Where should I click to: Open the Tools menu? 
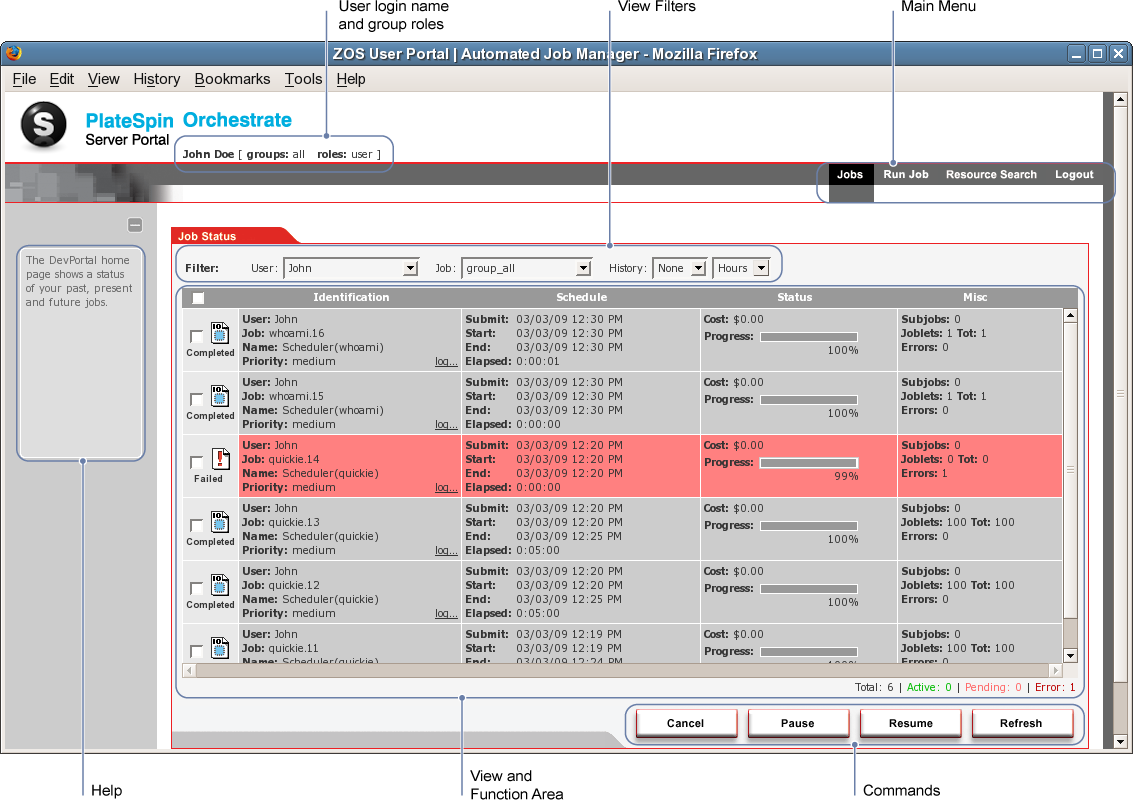(x=303, y=79)
